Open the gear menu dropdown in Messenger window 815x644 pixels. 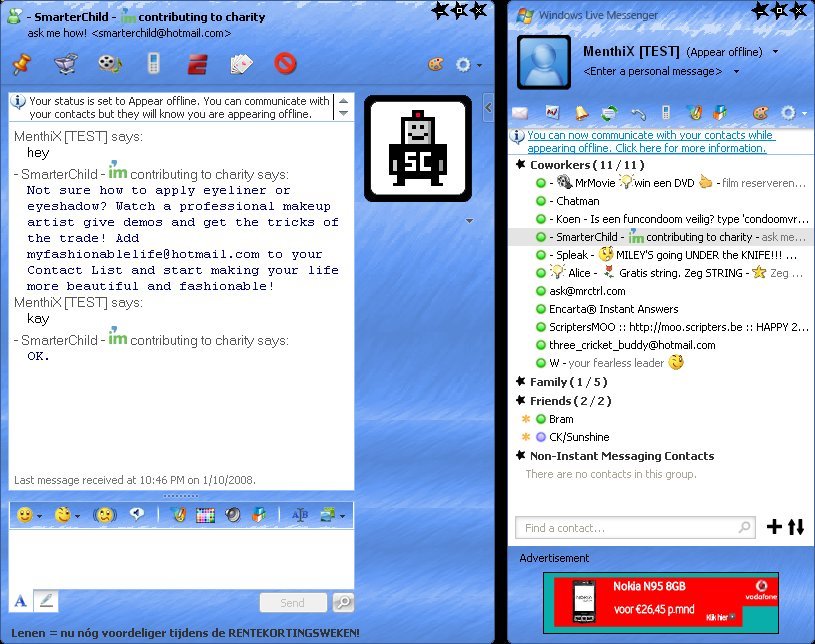[x=793, y=113]
